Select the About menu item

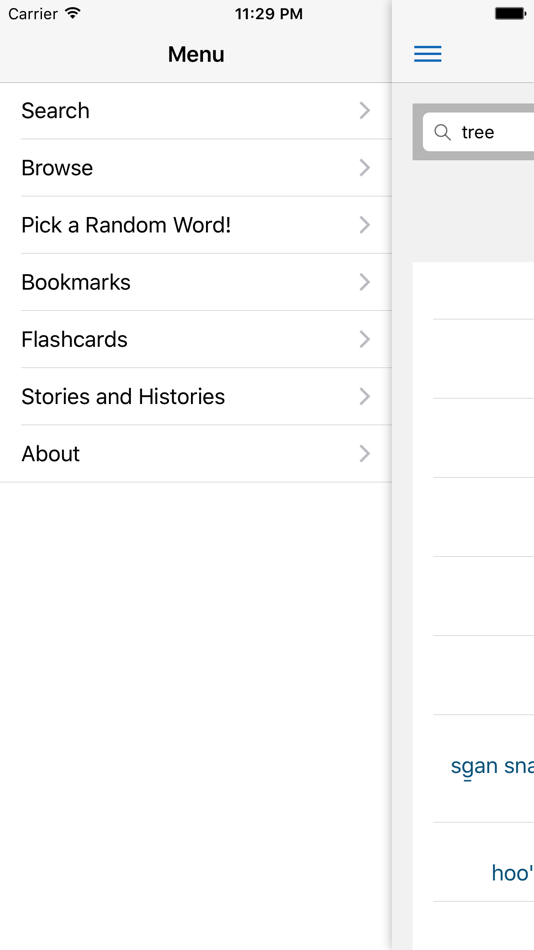coord(196,454)
